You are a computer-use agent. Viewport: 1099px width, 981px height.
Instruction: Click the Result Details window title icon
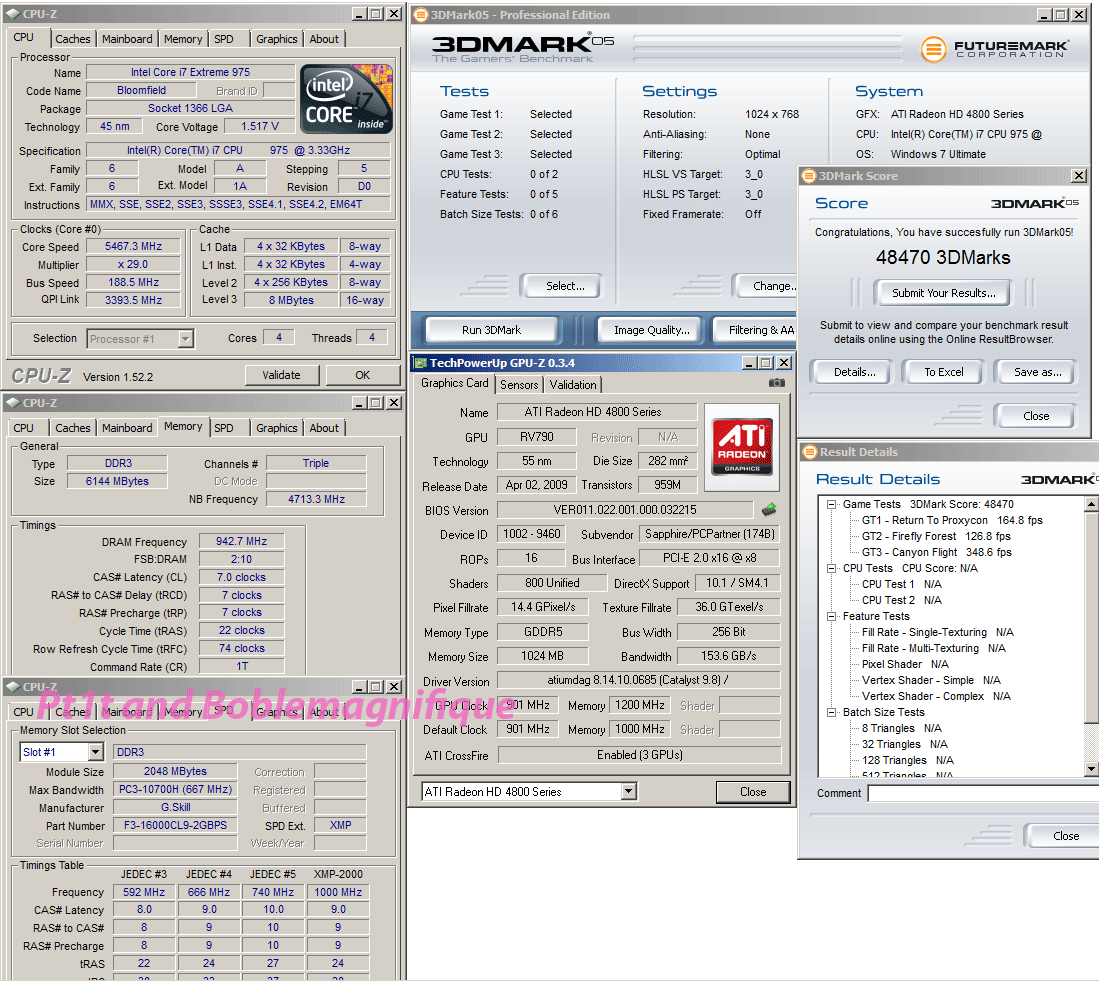pyautogui.click(x=810, y=452)
